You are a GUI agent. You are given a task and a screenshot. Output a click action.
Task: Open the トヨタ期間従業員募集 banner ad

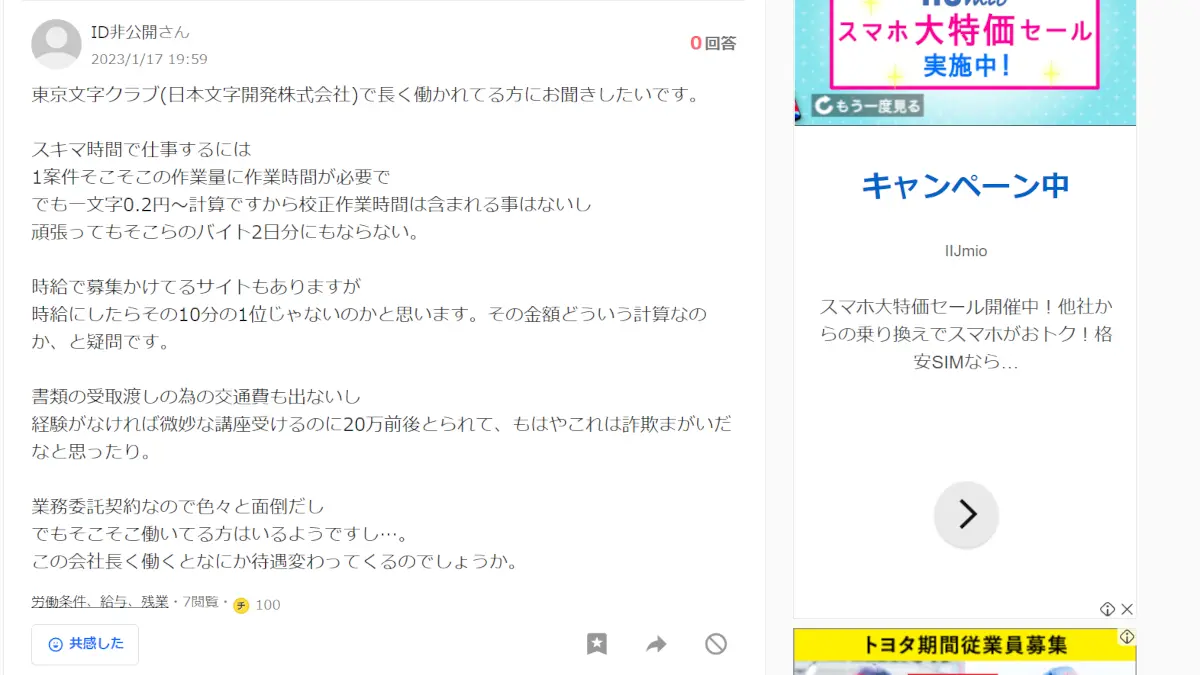[x=965, y=651]
